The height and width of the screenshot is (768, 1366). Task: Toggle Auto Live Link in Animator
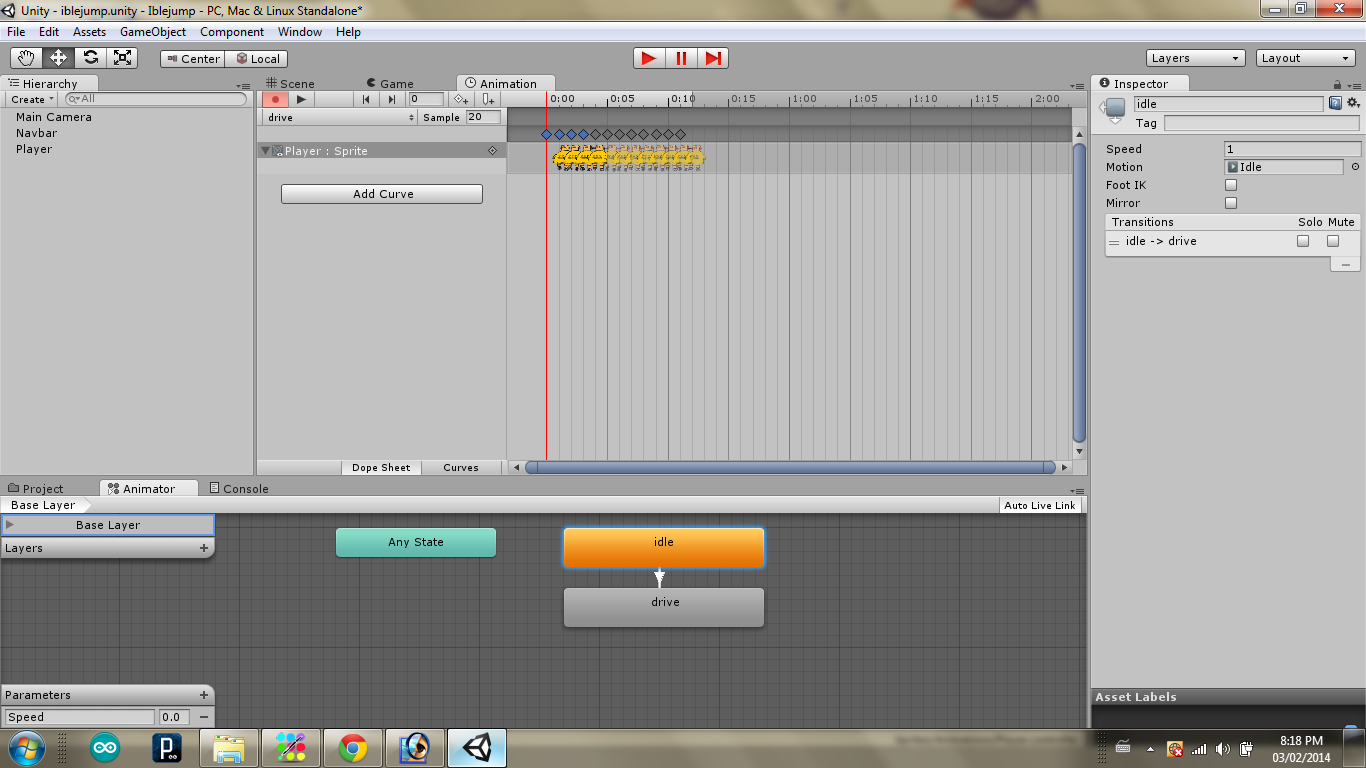[x=1040, y=506]
